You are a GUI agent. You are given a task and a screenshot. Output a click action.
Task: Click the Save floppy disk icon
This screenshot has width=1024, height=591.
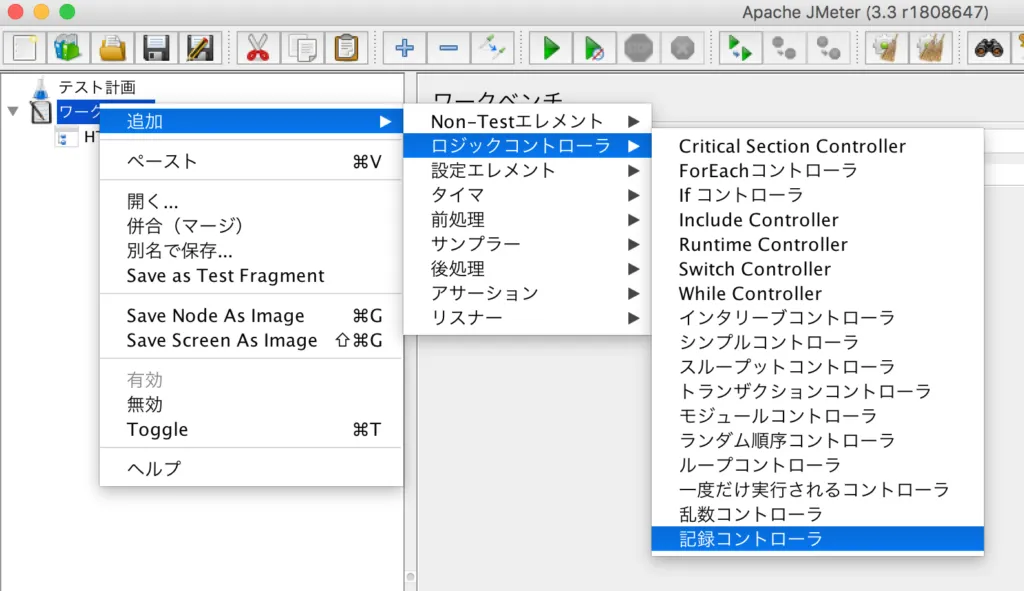155,48
